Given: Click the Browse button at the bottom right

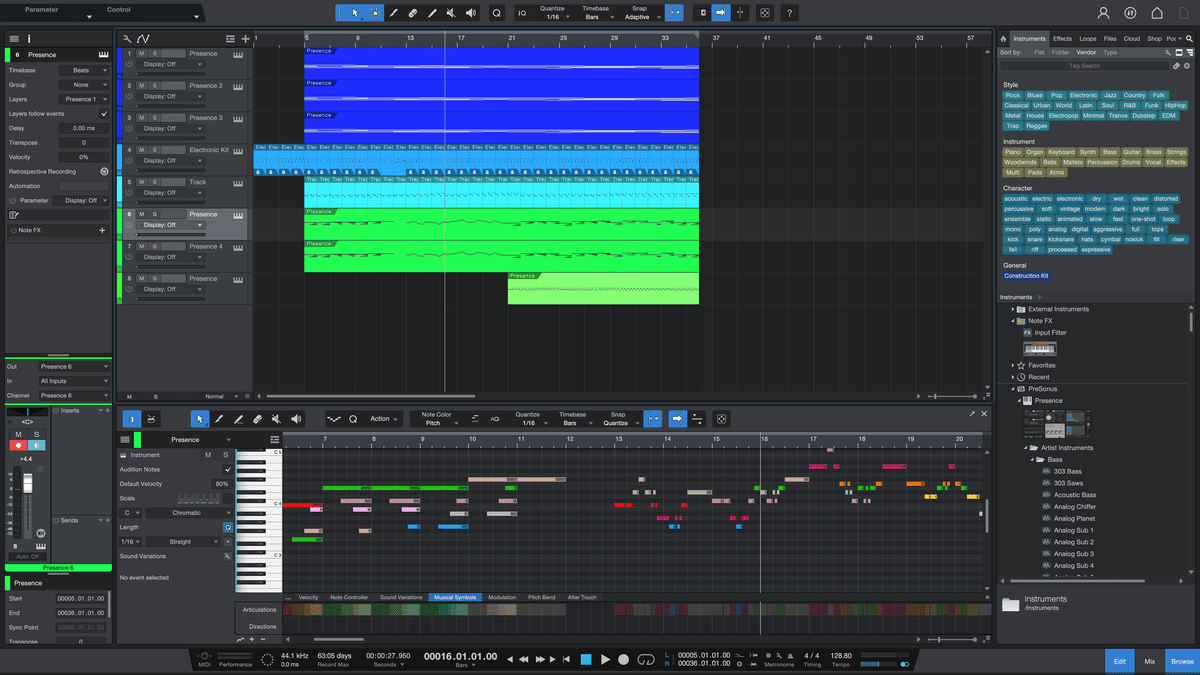Looking at the screenshot, I should pyautogui.click(x=1182, y=661).
